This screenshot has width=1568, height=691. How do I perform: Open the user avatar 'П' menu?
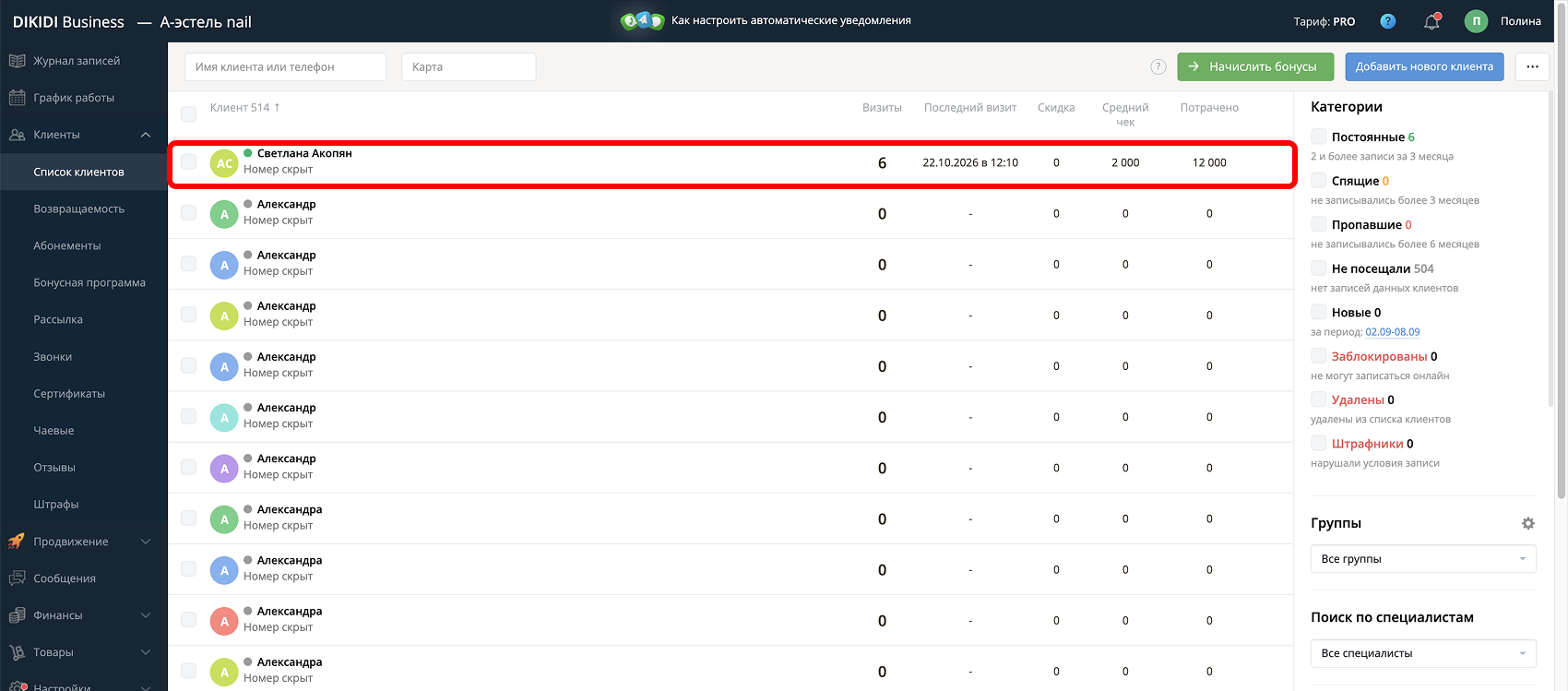(1476, 21)
